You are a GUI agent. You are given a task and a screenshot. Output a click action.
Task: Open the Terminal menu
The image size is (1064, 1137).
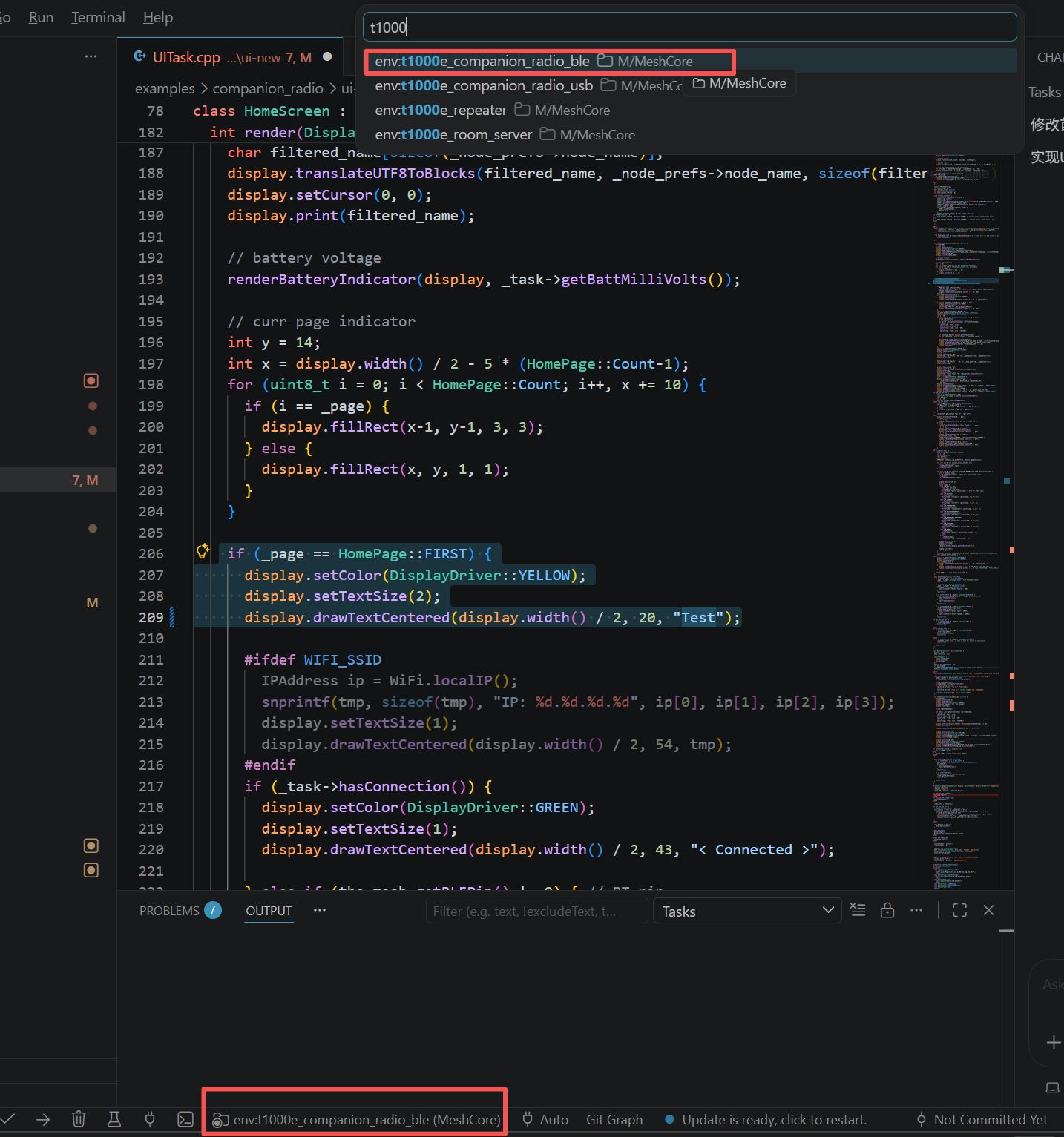point(98,17)
